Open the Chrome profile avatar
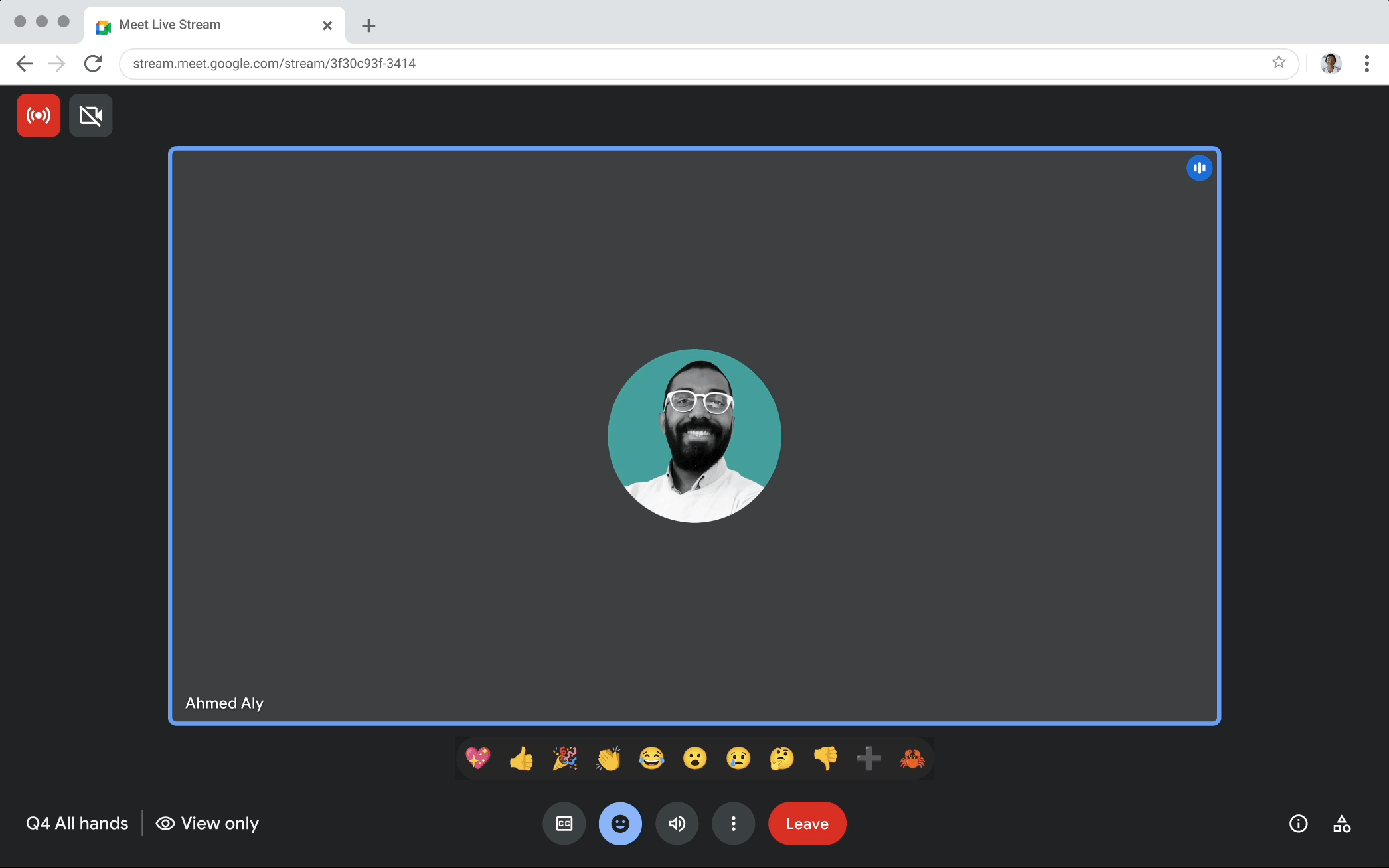 [x=1331, y=64]
